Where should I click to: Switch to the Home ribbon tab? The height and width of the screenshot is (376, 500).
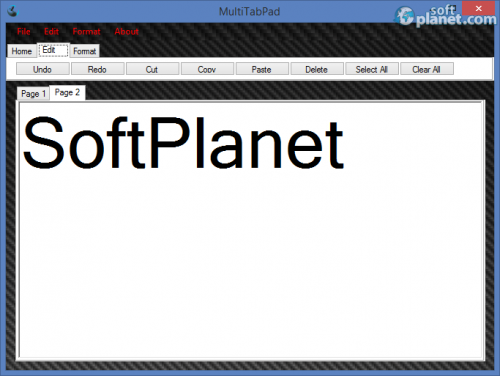tap(22, 51)
